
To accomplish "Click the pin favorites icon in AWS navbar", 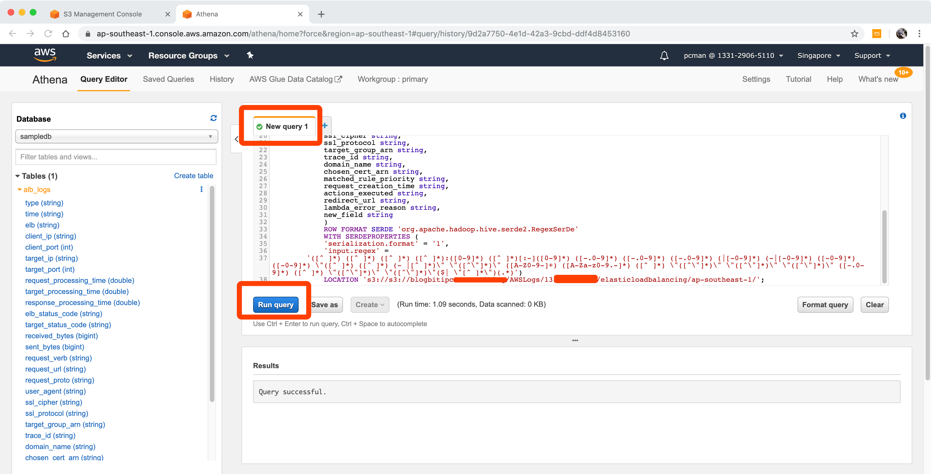I will pos(250,55).
